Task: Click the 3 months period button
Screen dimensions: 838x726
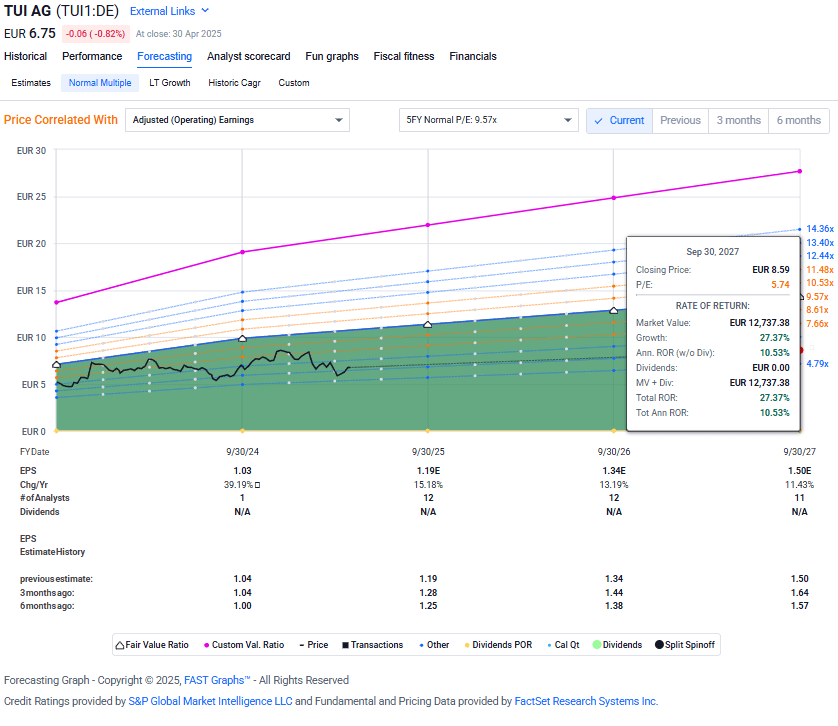Action: (738, 120)
